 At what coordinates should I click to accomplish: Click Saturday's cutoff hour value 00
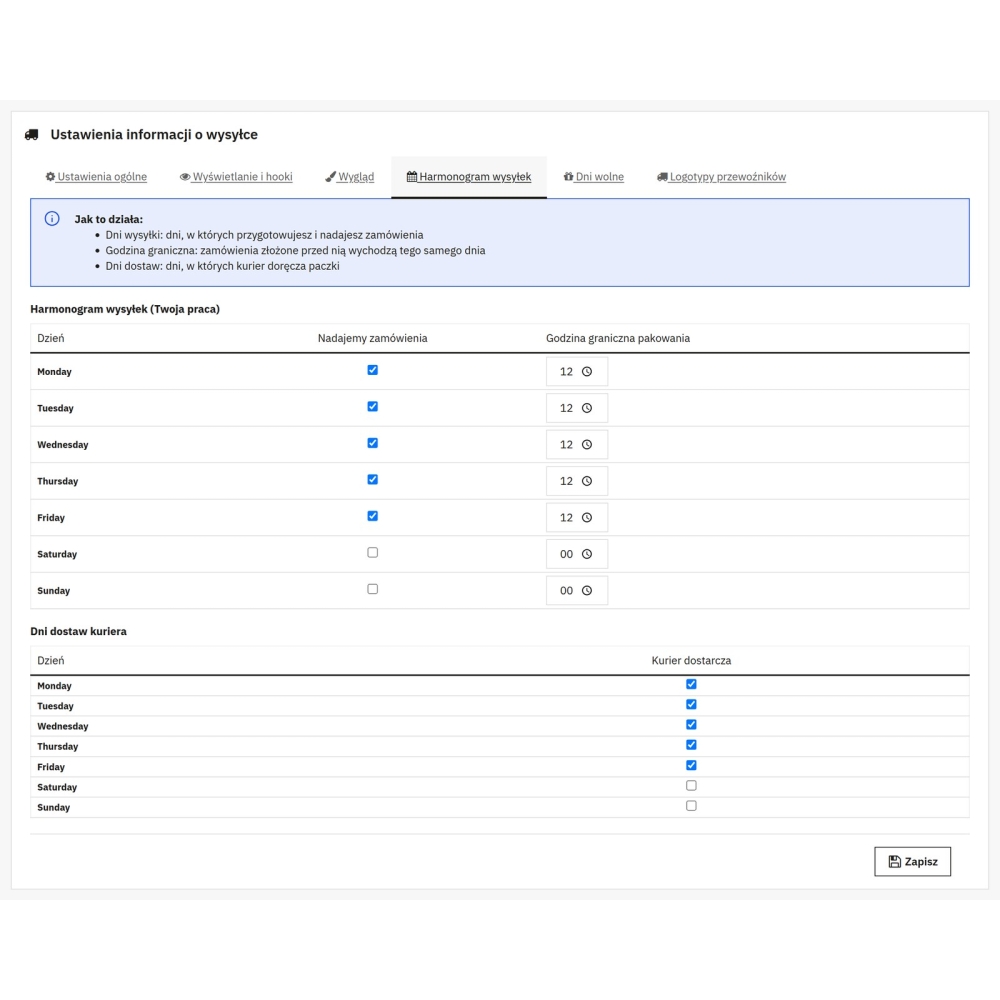coord(566,554)
